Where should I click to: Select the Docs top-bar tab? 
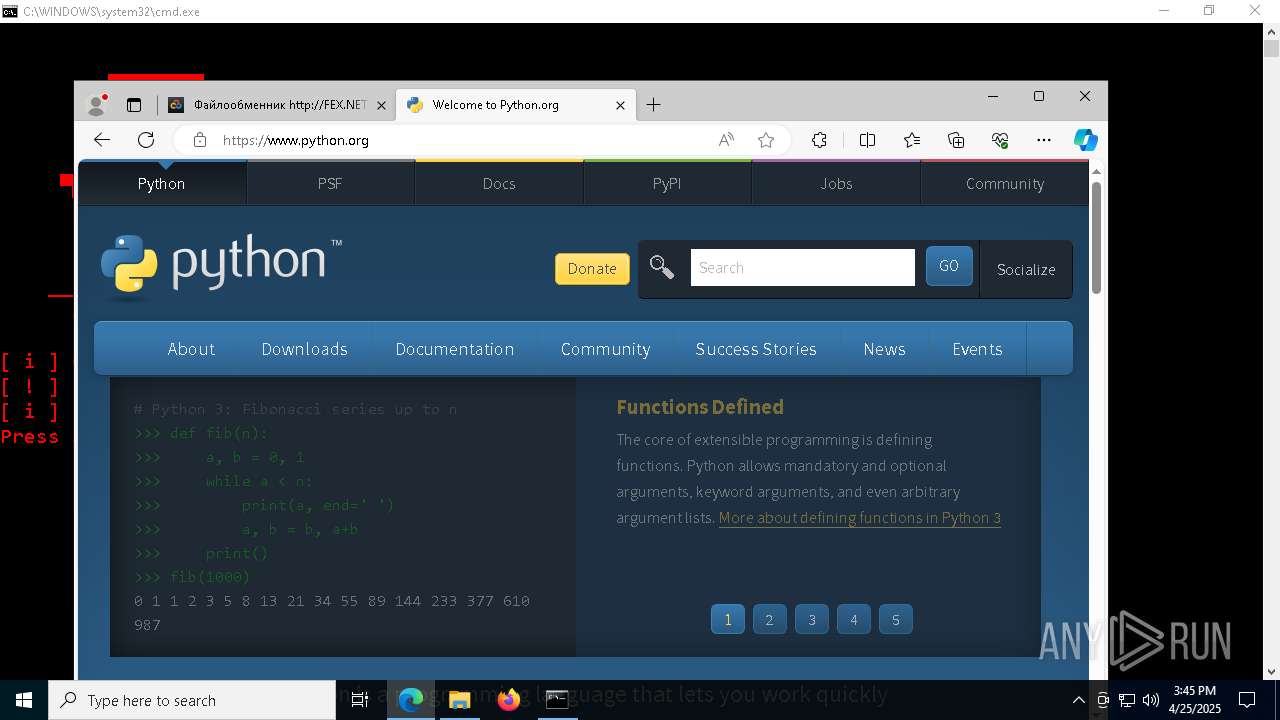(499, 183)
